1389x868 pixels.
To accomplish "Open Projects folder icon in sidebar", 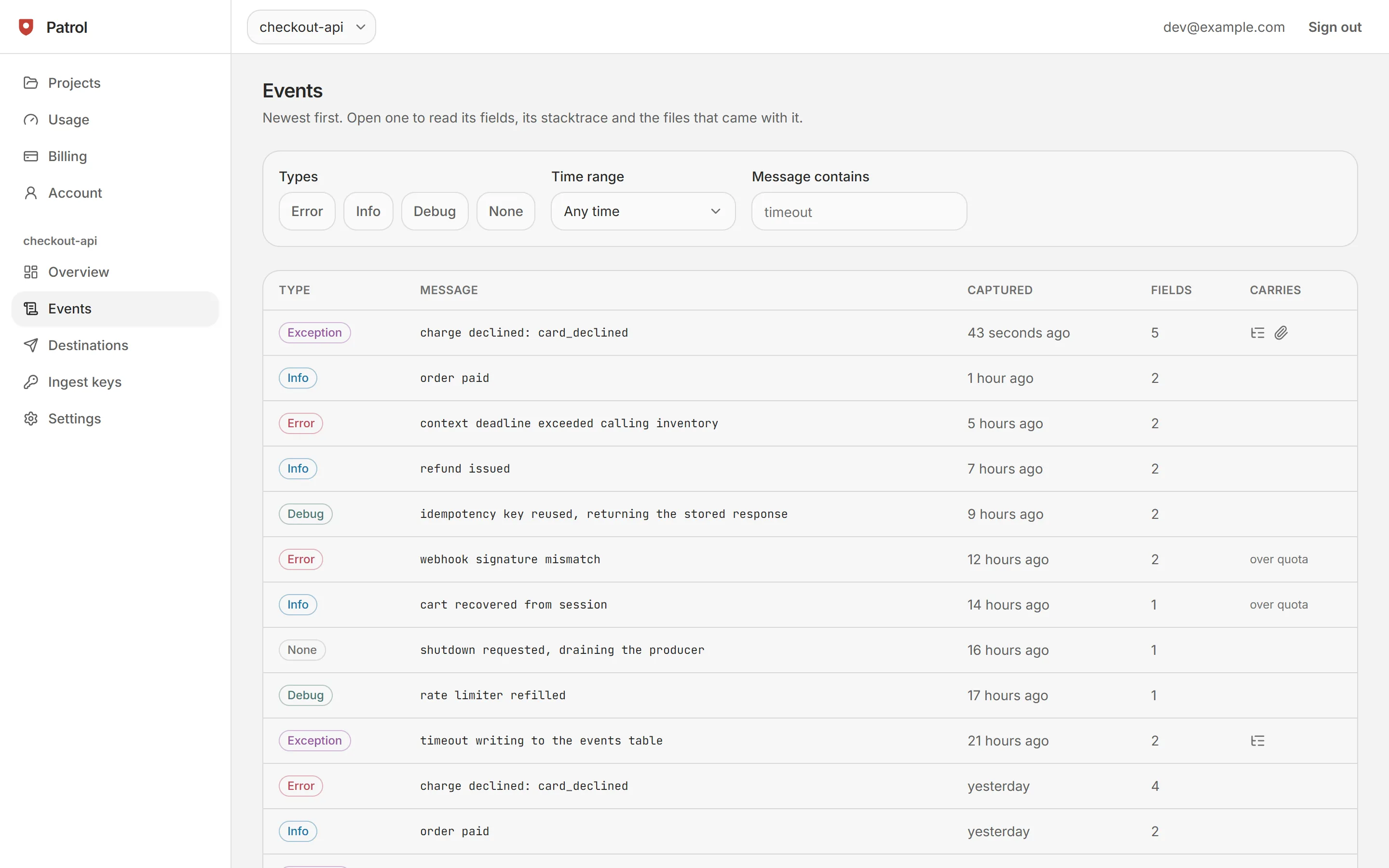I will [31, 82].
